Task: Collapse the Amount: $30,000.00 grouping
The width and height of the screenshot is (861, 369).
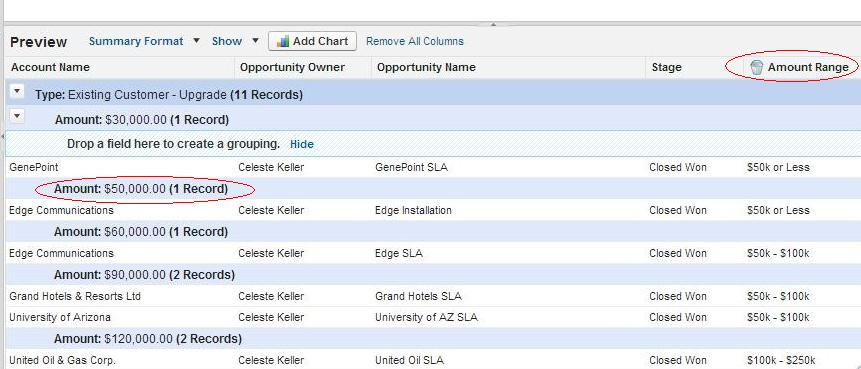Action: (x=18, y=116)
